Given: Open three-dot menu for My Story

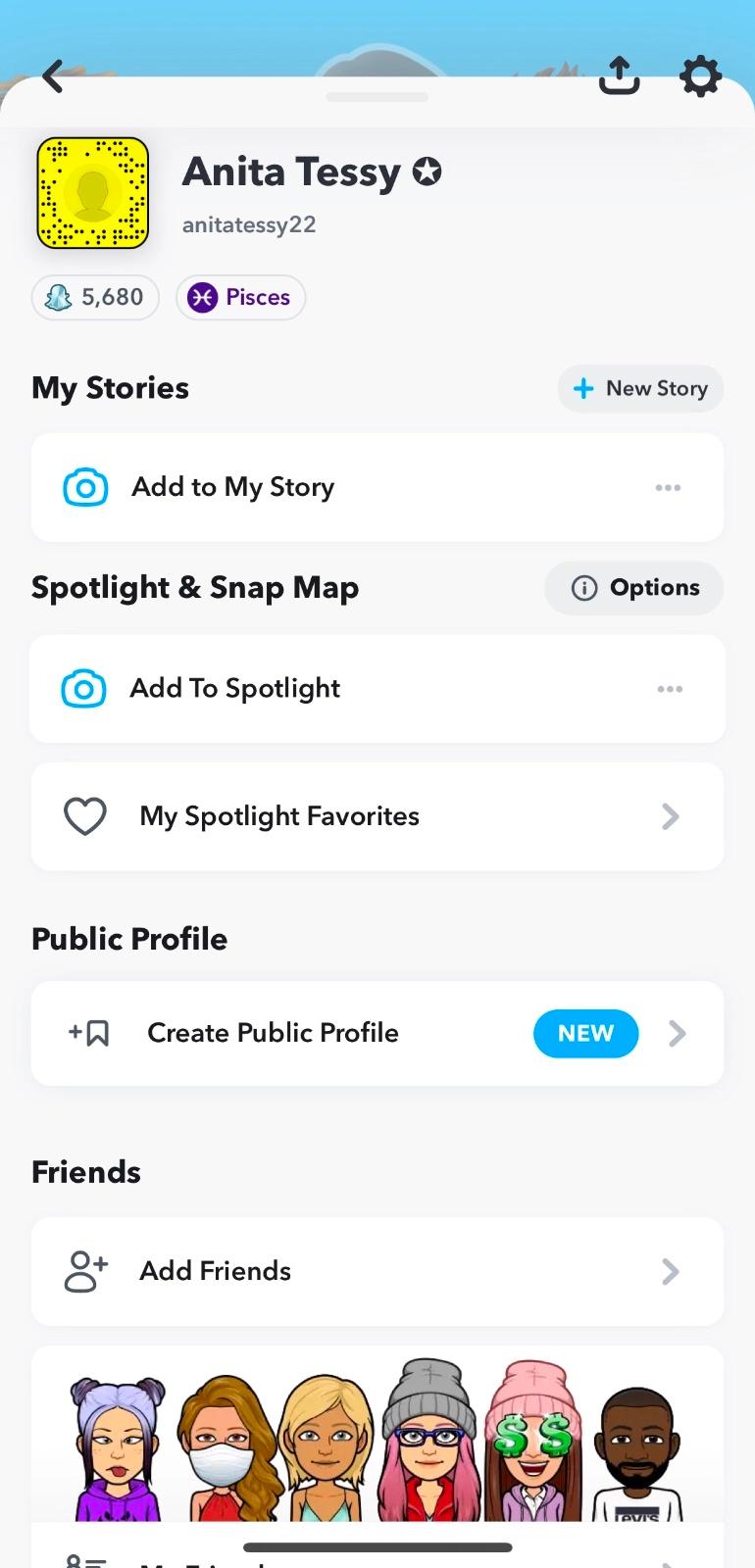Looking at the screenshot, I should (x=668, y=487).
